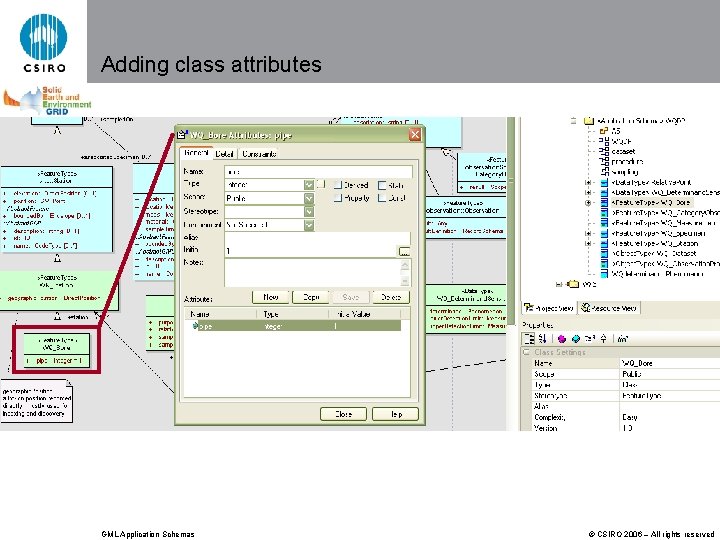
Task: Click the alphabetical sort icon in Properties
Action: coord(543,339)
